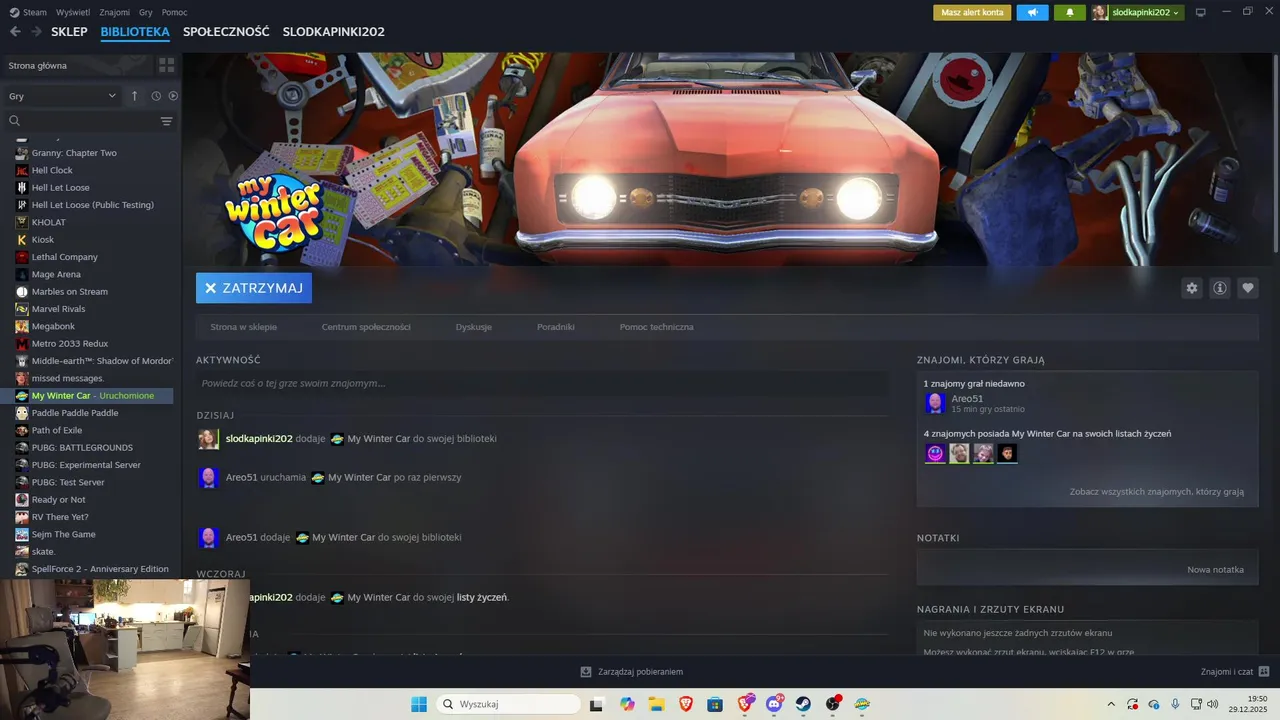Open File Explorer in the taskbar
1280x720 pixels.
pos(656,704)
